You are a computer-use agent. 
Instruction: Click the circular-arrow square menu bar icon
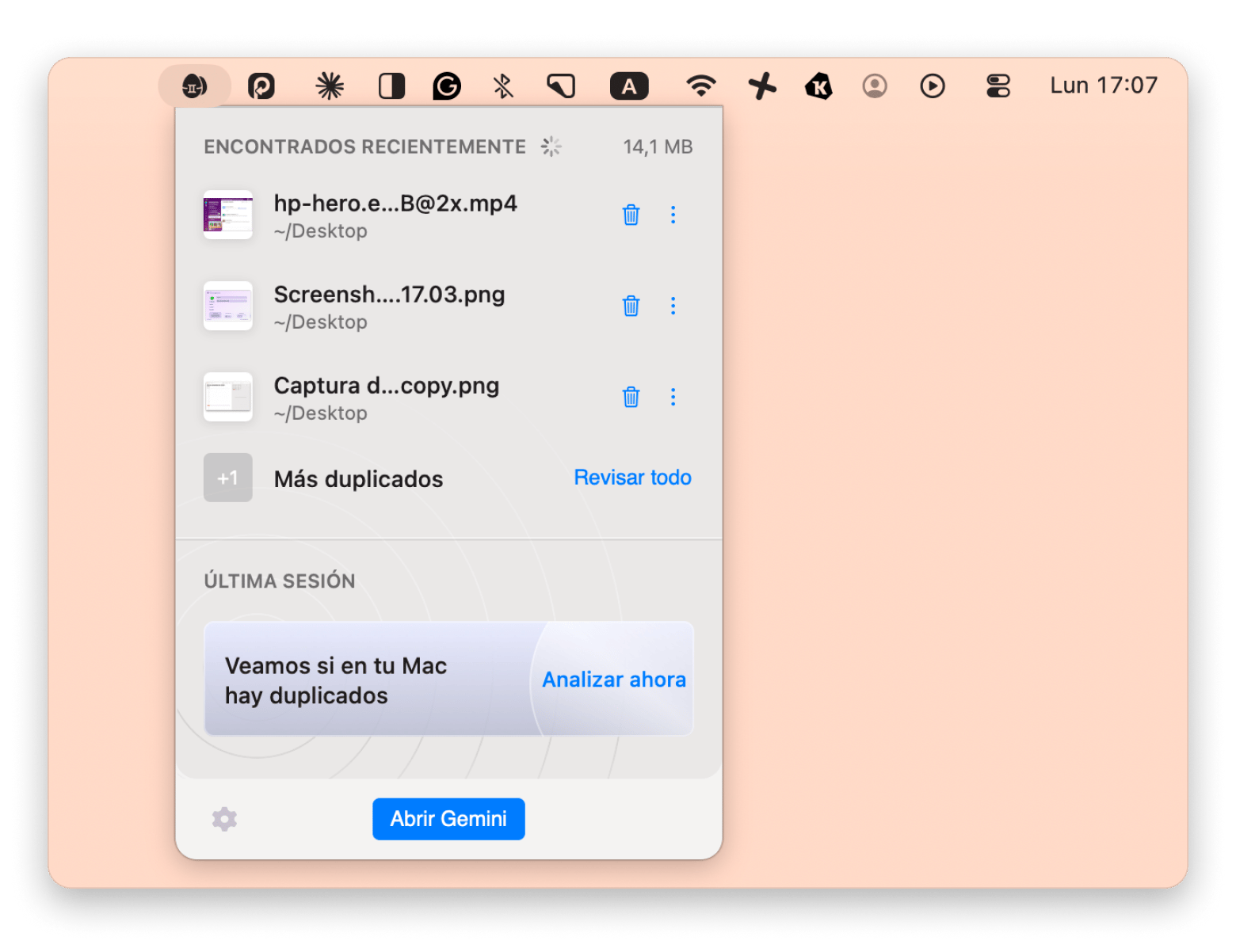tap(261, 86)
